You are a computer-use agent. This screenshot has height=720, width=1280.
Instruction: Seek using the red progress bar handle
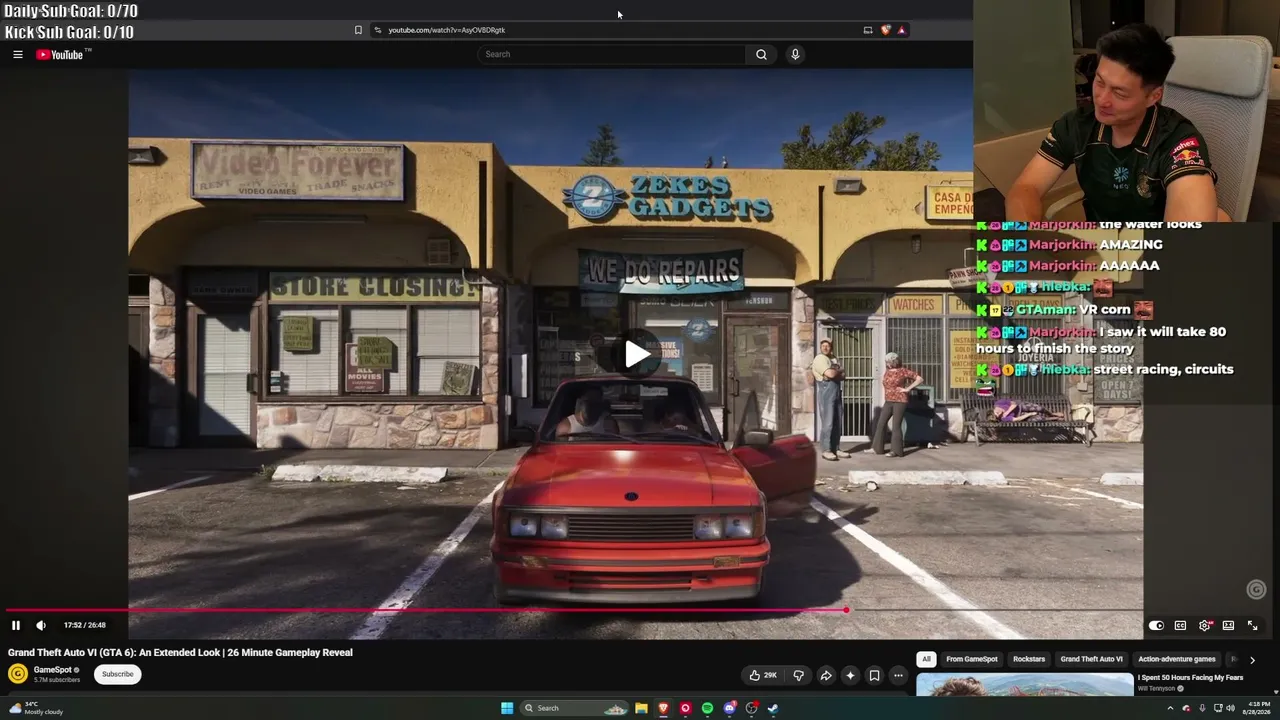[846, 610]
